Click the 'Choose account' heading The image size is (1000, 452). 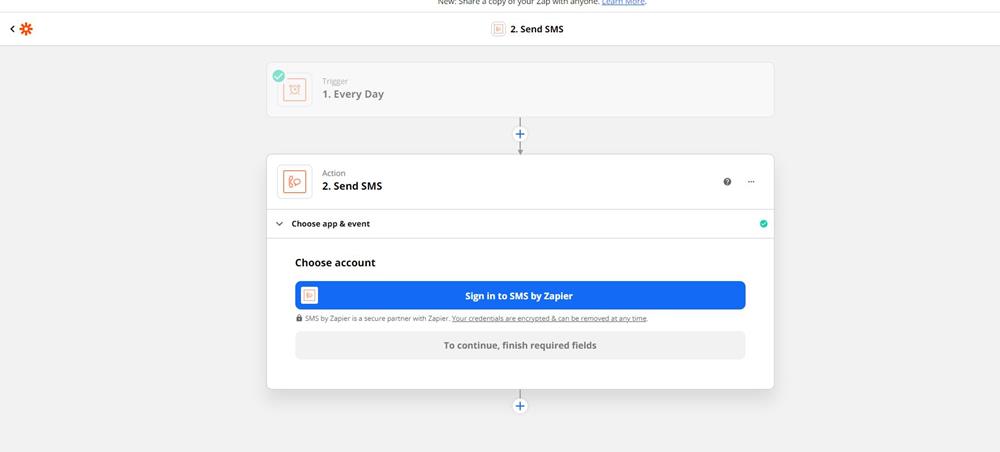click(335, 263)
